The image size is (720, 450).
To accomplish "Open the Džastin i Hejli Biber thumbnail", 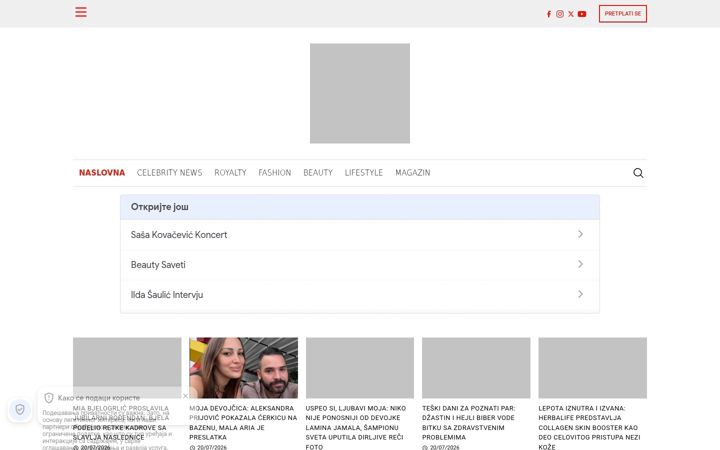I will pos(476,368).
